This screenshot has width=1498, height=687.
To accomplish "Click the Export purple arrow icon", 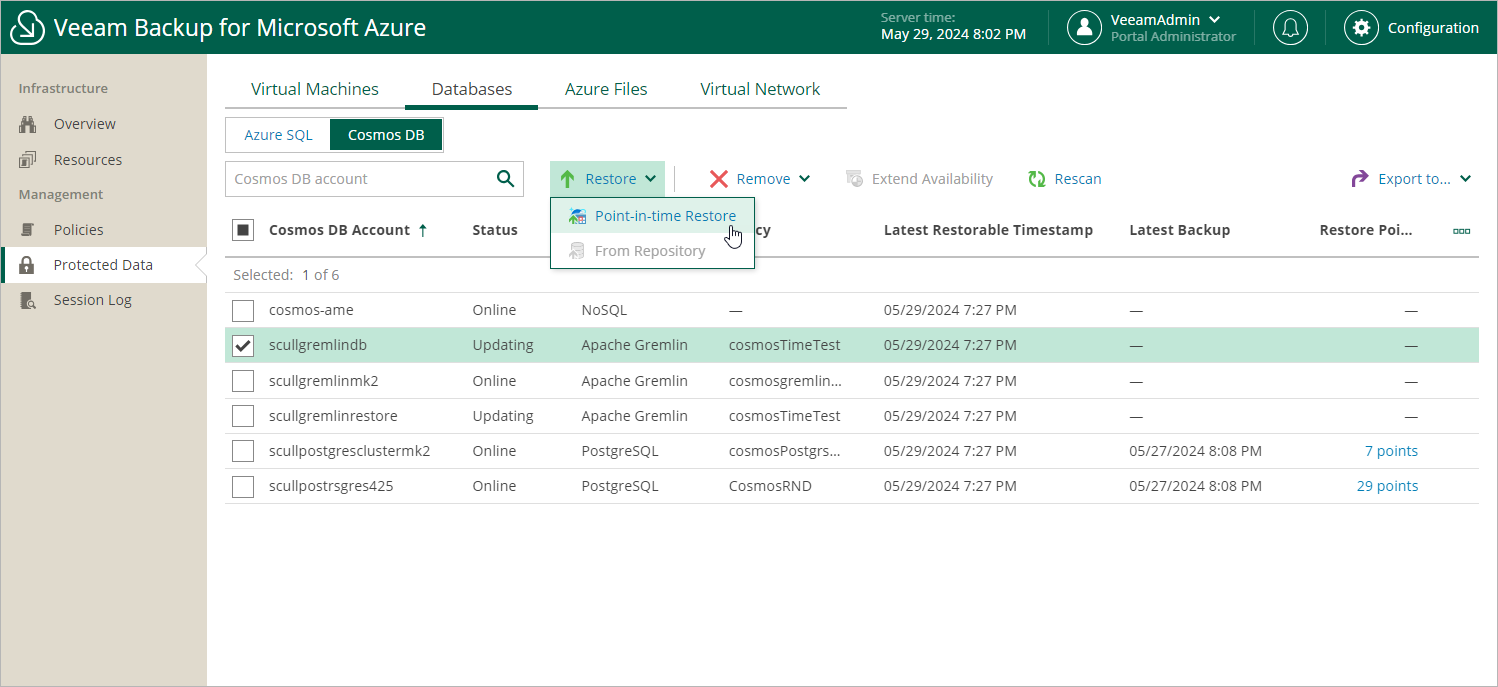I will tap(1360, 179).
